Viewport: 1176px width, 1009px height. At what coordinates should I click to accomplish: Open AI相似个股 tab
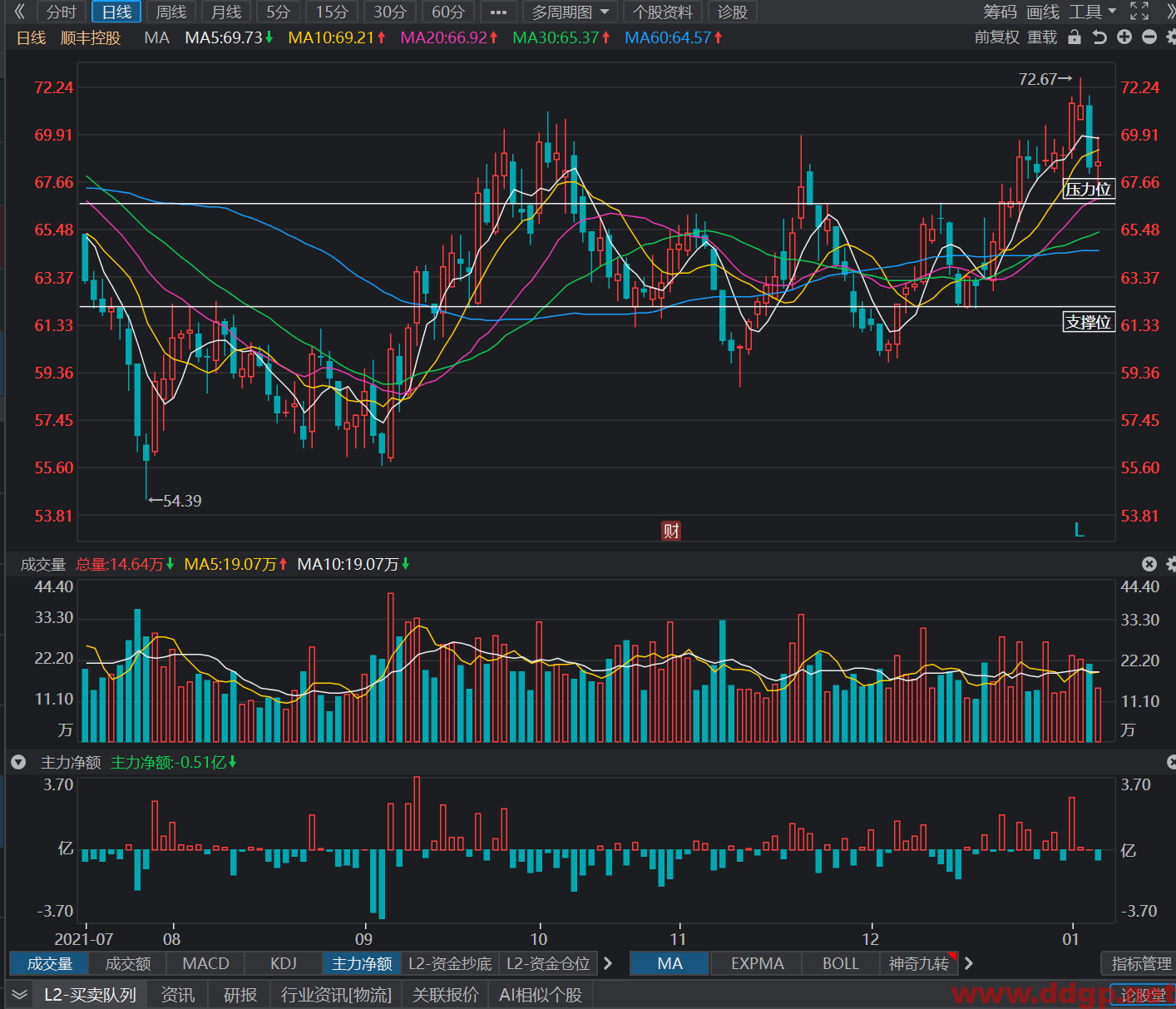pos(541,995)
